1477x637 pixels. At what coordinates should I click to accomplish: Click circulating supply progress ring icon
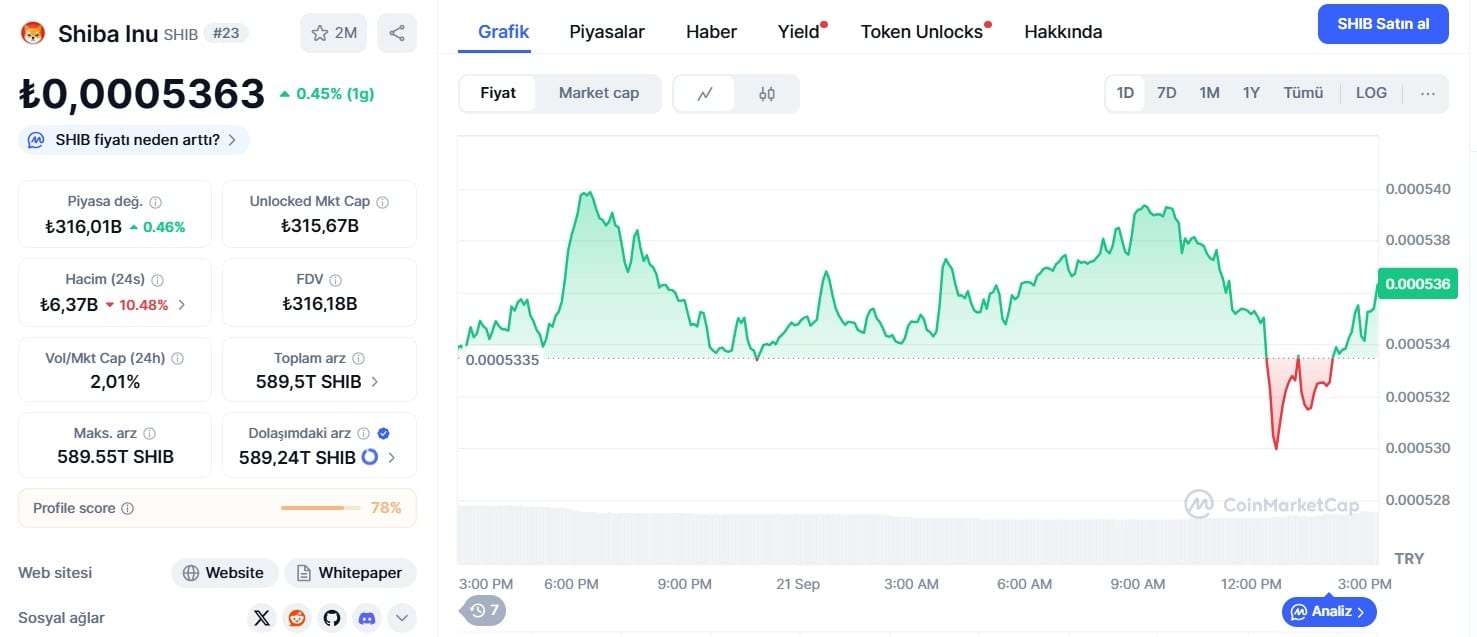click(369, 457)
